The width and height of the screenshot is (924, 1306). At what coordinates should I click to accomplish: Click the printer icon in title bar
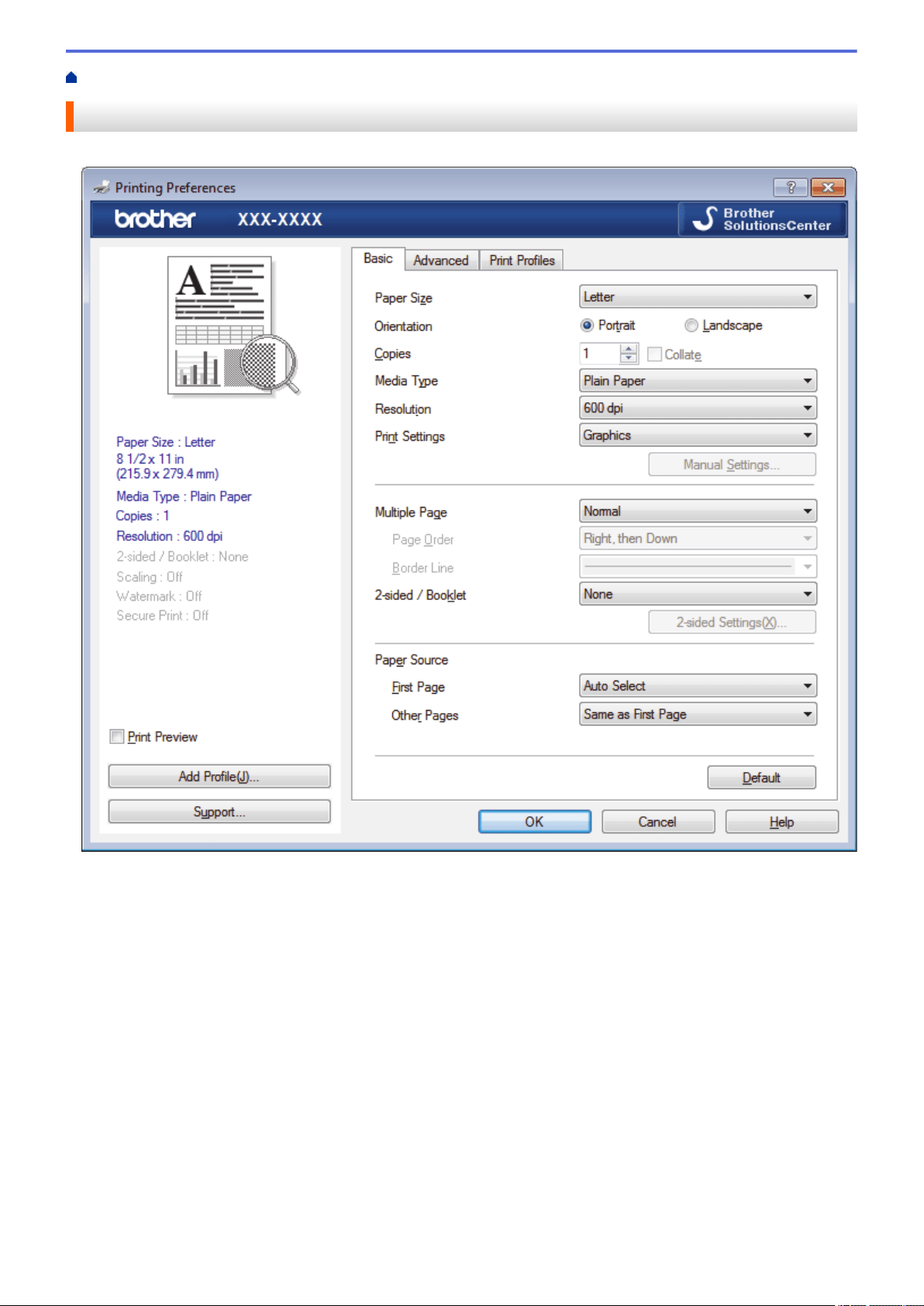click(x=102, y=188)
